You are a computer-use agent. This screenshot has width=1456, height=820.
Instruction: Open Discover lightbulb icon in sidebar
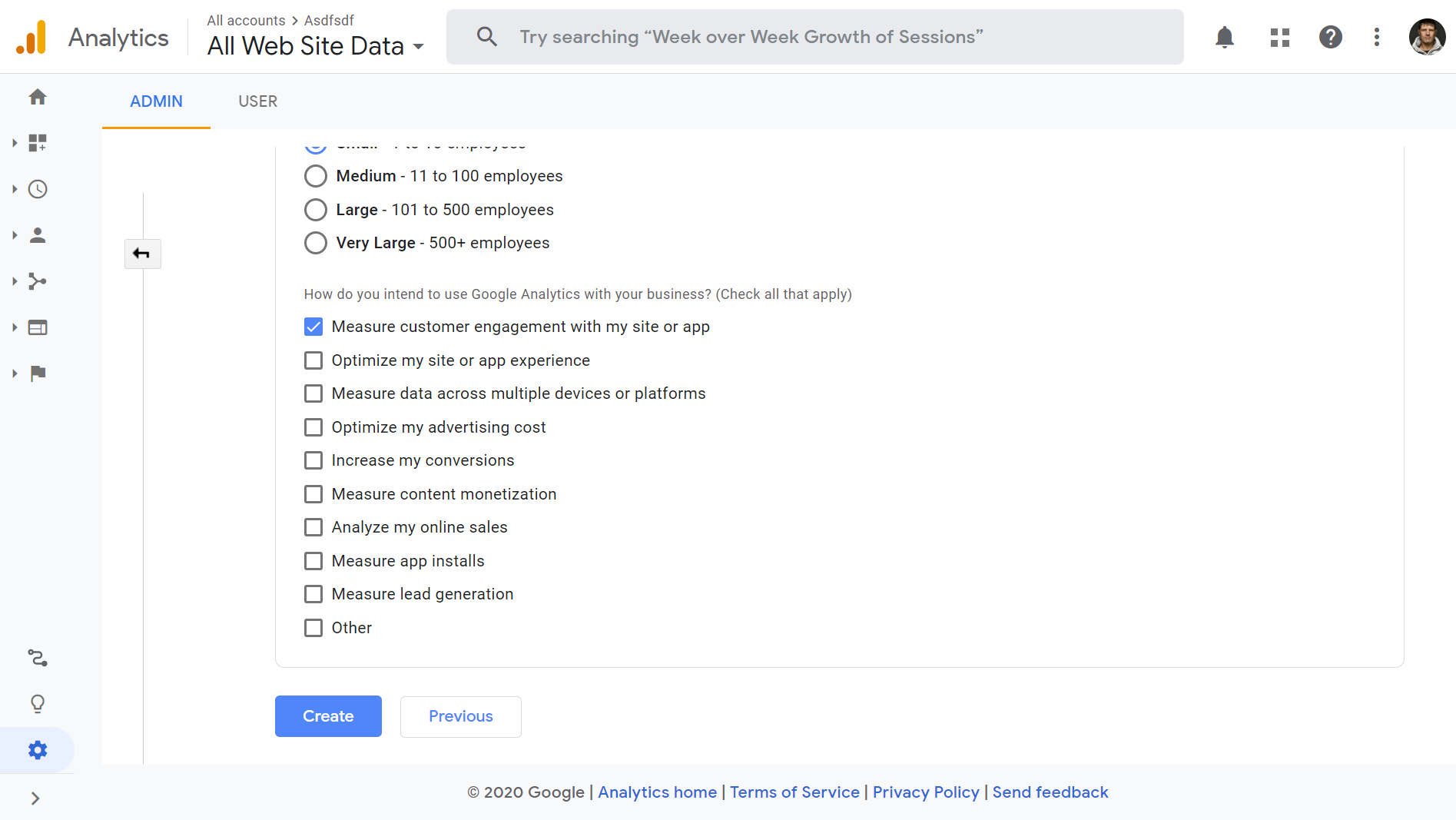pos(38,704)
